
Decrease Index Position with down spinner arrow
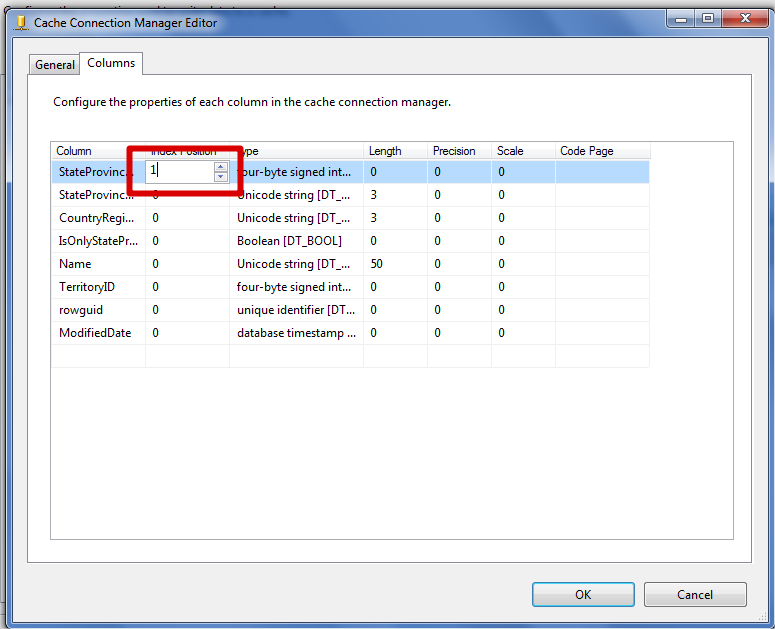[x=221, y=177]
